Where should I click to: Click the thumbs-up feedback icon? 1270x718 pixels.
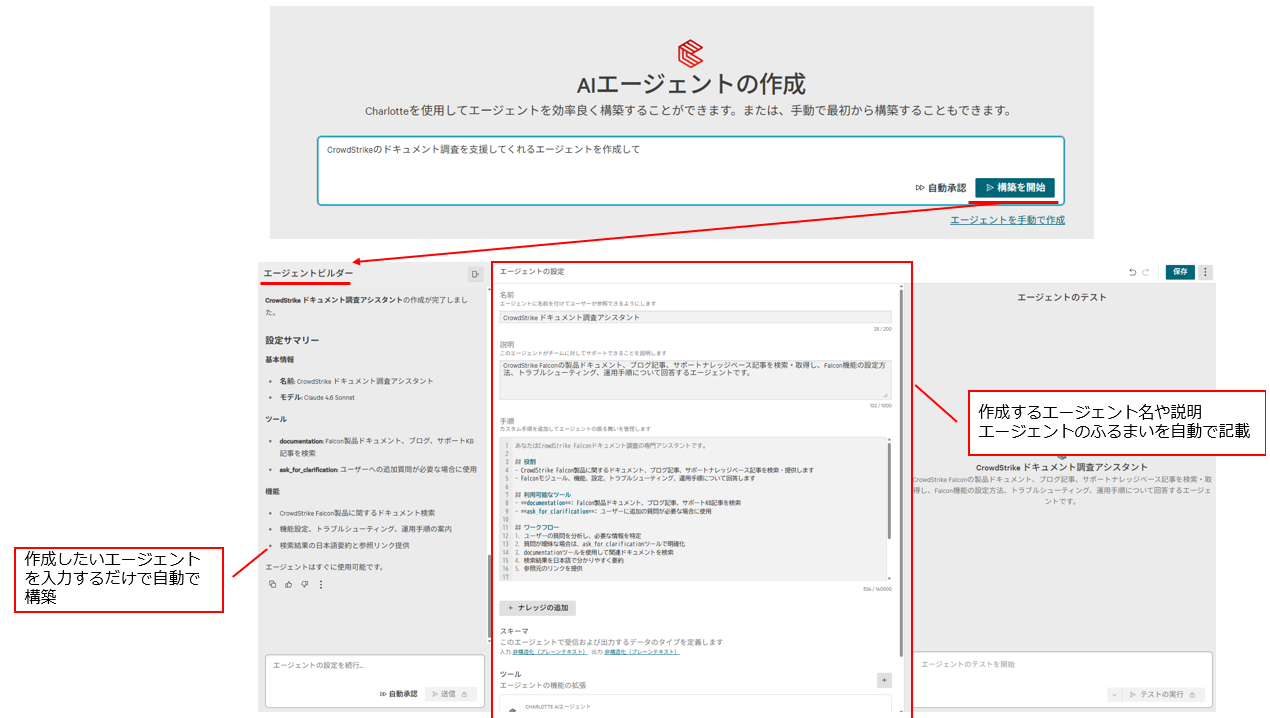click(288, 585)
